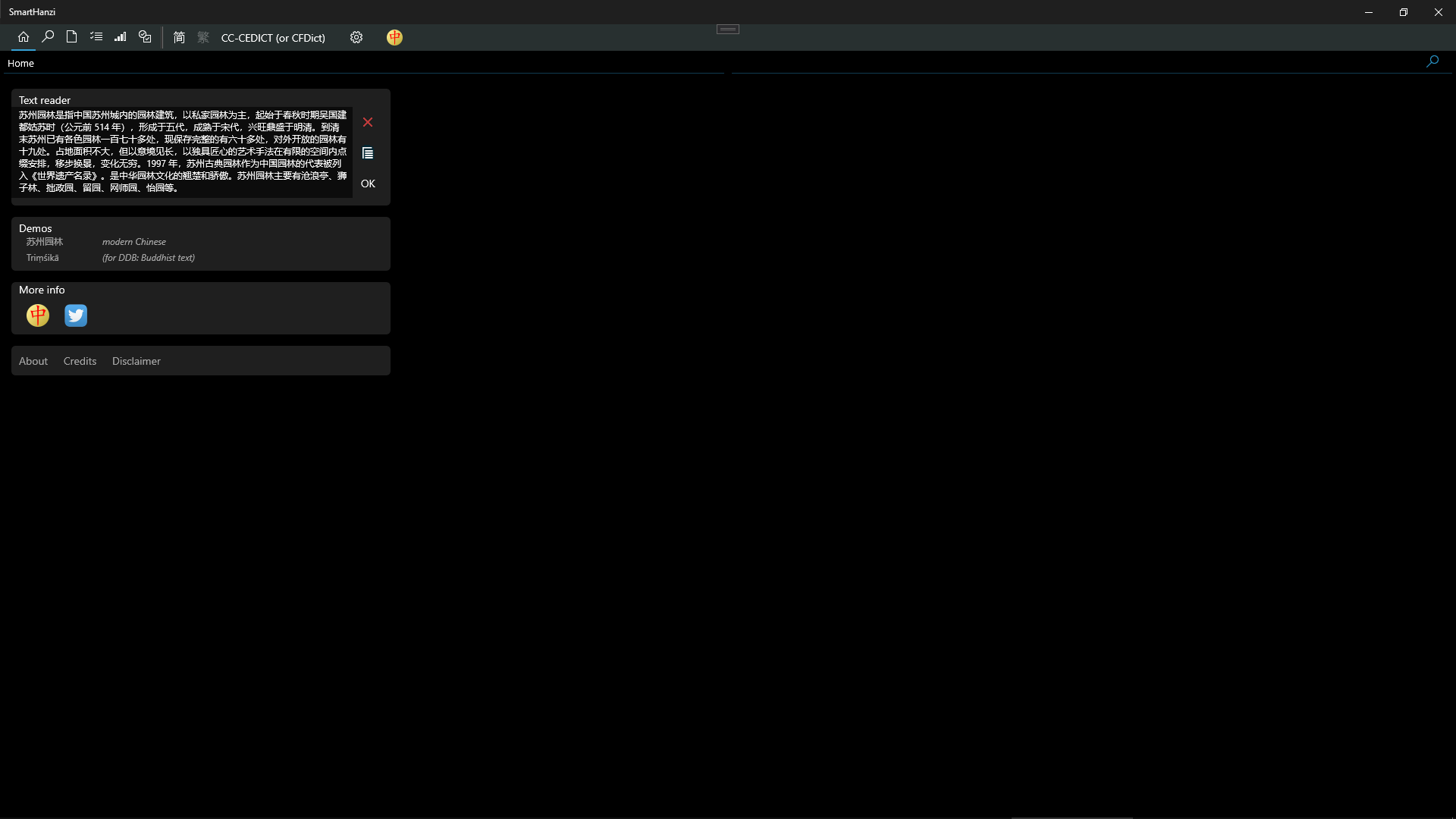Click the 中 website icon under More info

pyautogui.click(x=38, y=315)
